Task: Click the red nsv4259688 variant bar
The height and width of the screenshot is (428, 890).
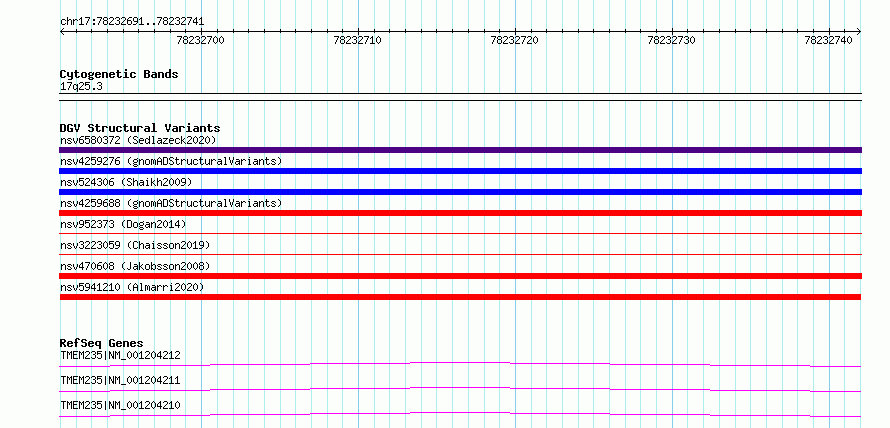Action: (460, 213)
